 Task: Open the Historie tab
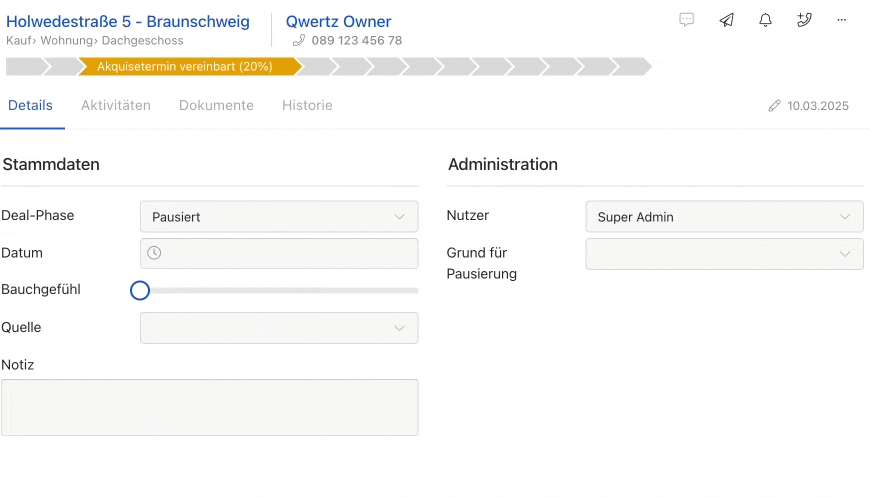coord(307,105)
